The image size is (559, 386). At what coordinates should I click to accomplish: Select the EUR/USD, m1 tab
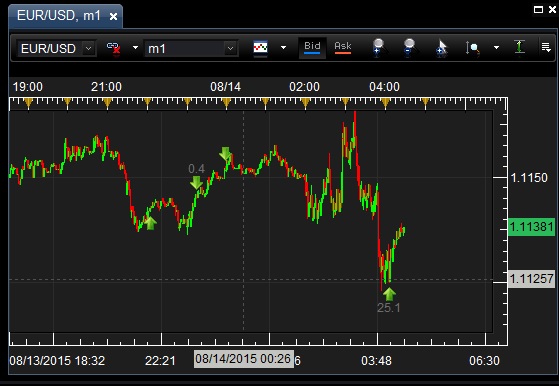59,16
